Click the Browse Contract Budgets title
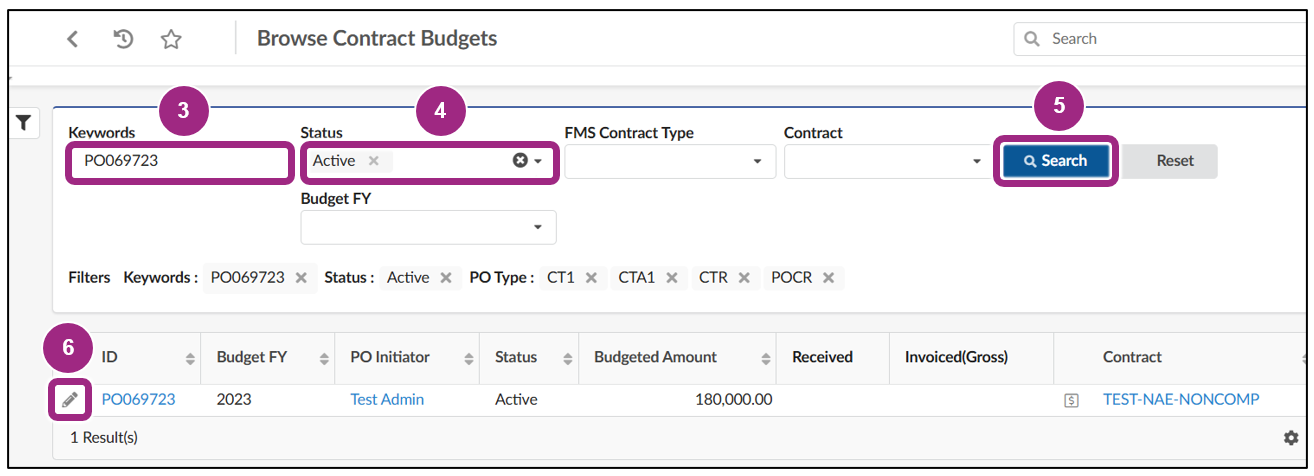 (x=377, y=39)
